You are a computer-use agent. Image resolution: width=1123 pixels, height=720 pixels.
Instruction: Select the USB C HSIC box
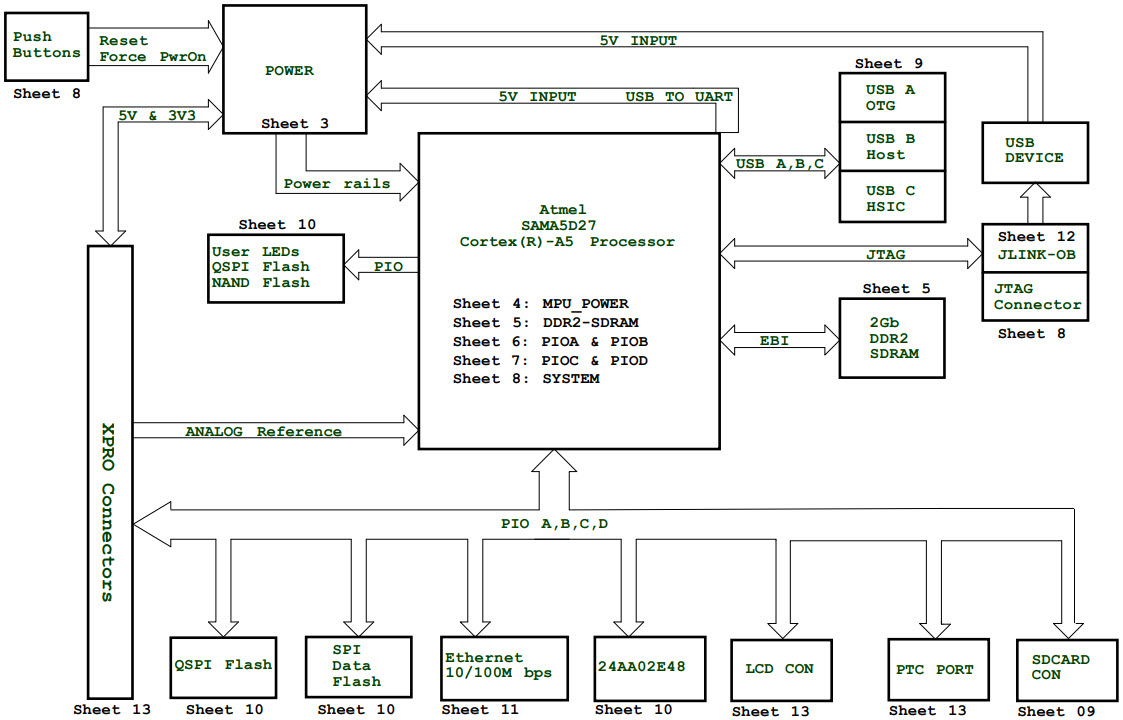tap(891, 197)
